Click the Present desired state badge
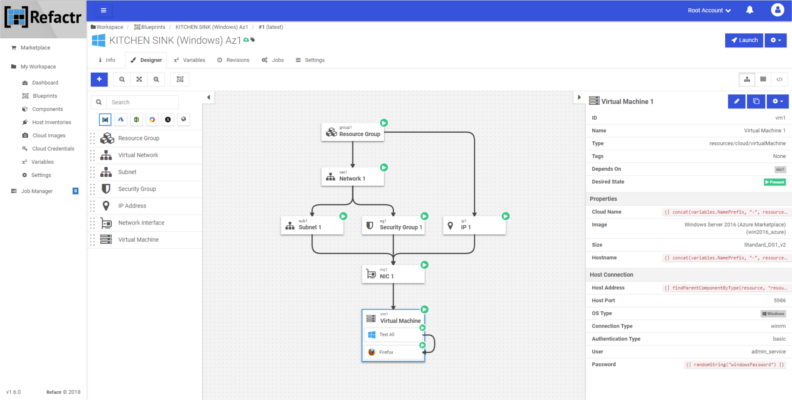 pyautogui.click(x=775, y=182)
